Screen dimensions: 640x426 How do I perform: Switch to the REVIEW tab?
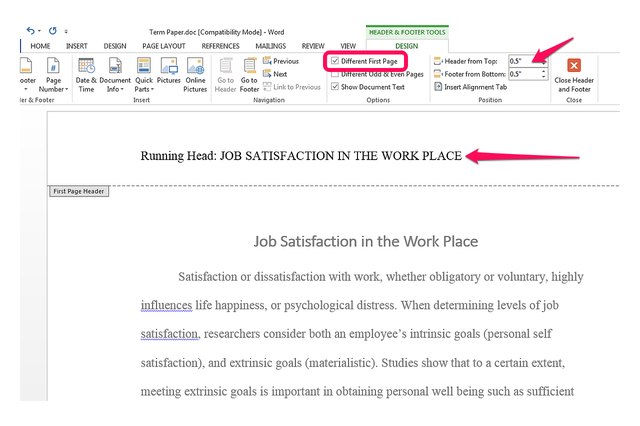pyautogui.click(x=313, y=46)
